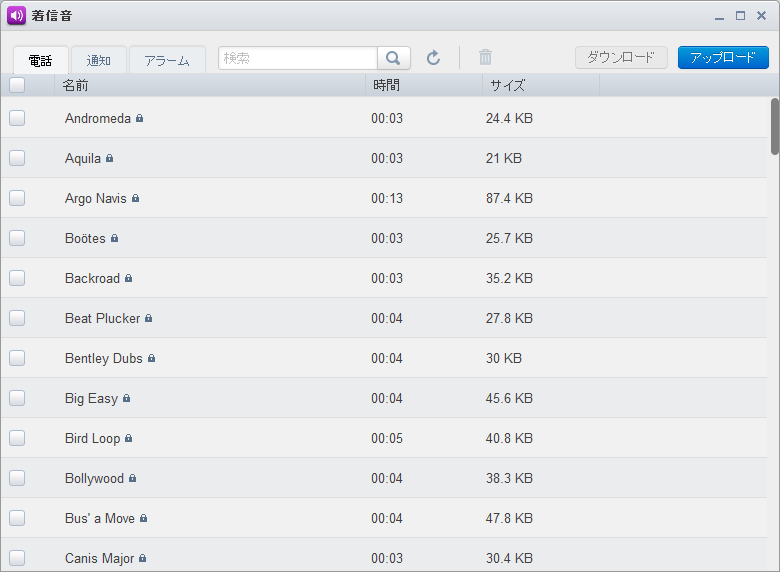Click the vertical scrollbar thumb
The image size is (780, 572).
click(775, 127)
